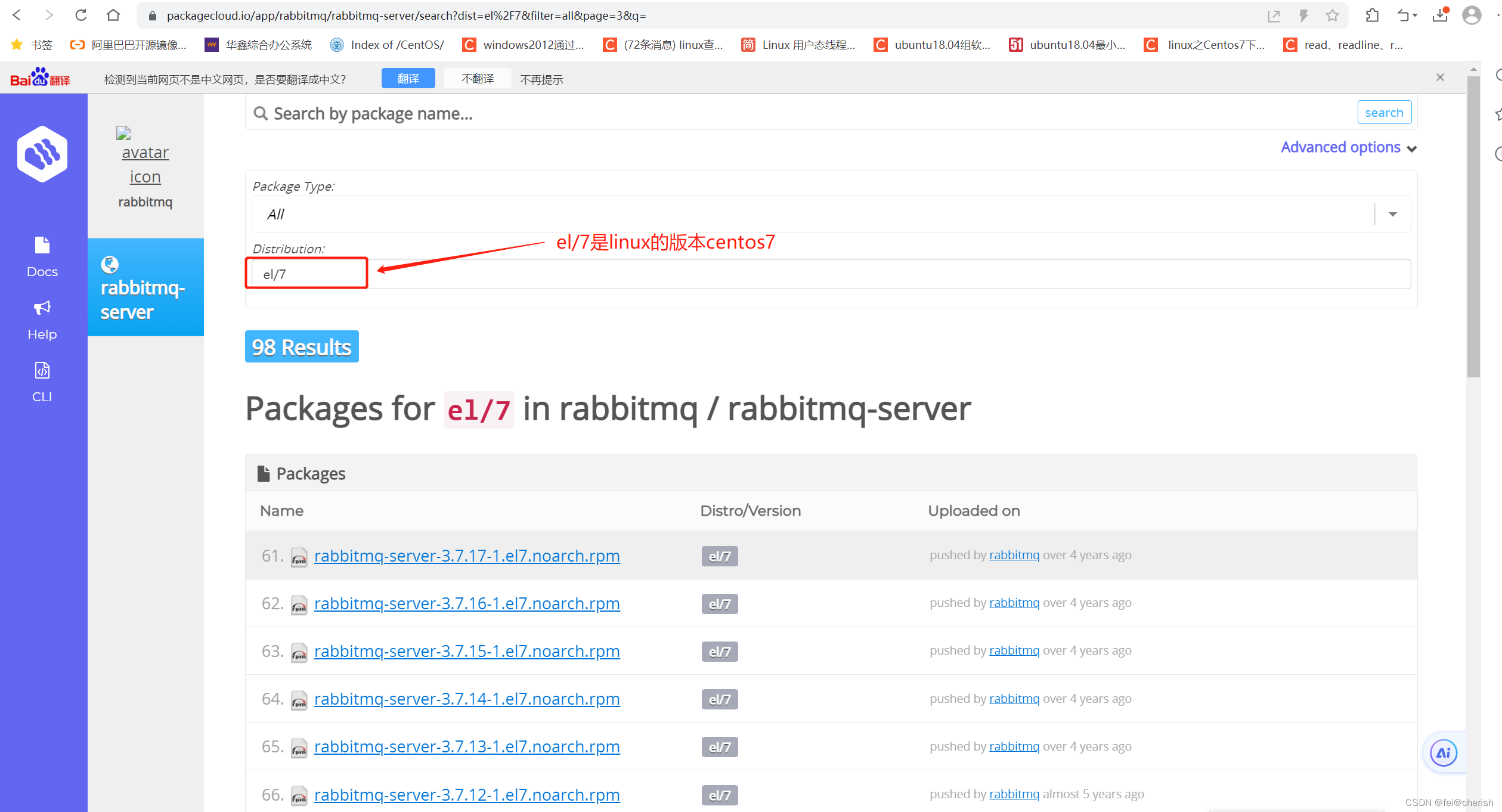Click the Uploaded on column header
Viewport: 1502px width, 812px height.
tap(974, 511)
